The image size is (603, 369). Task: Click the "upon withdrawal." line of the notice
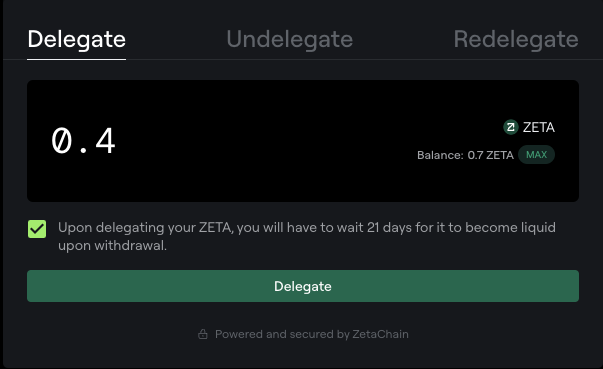112,246
